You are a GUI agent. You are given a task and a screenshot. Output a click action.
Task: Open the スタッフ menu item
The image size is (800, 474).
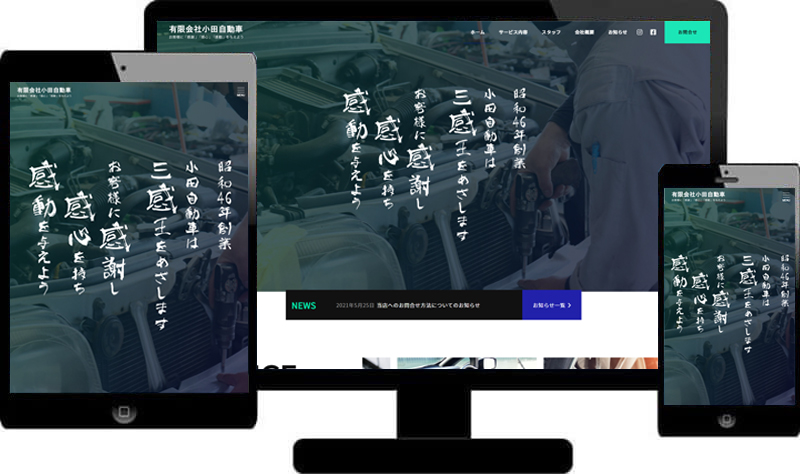[x=551, y=32]
